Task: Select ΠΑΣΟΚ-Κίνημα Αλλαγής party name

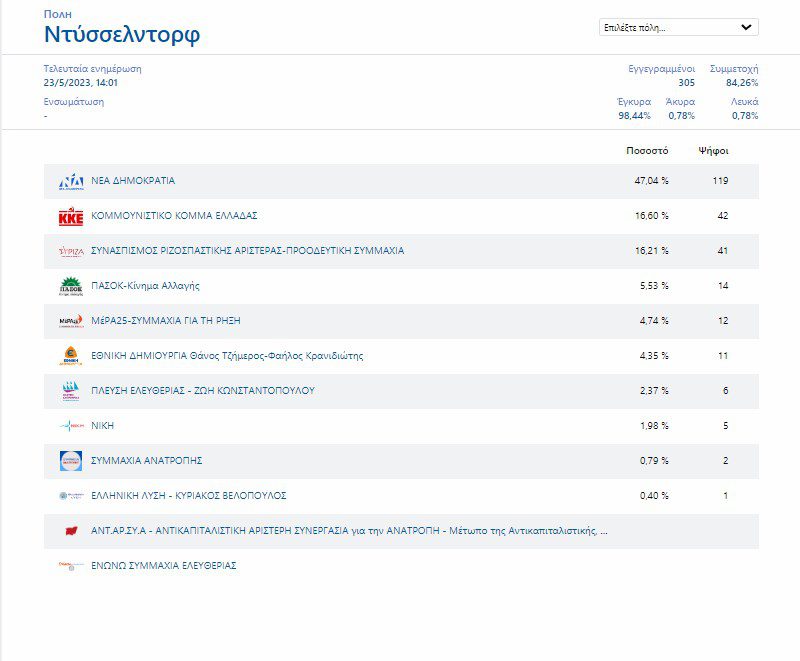Action: tap(145, 286)
